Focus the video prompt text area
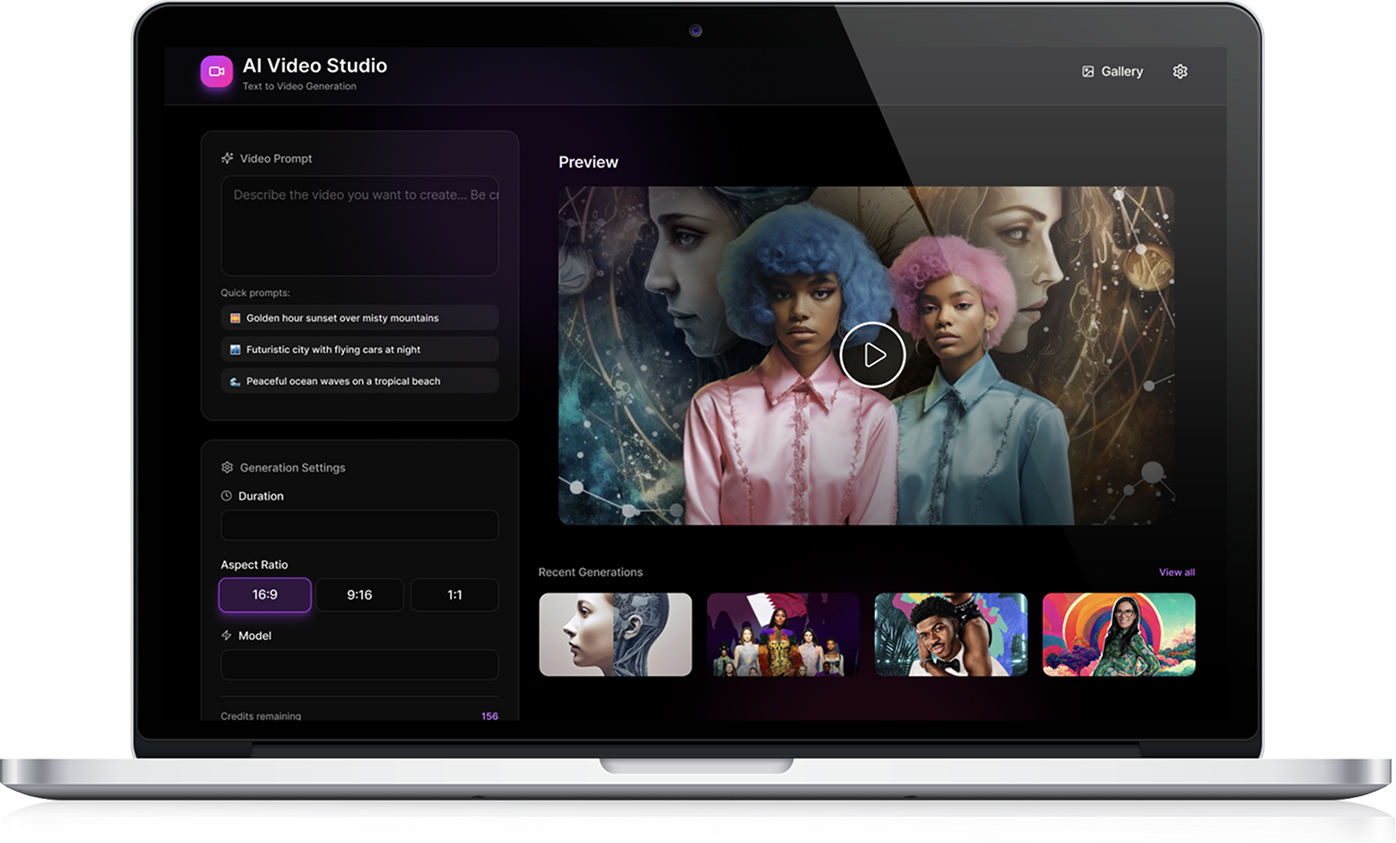 click(359, 227)
